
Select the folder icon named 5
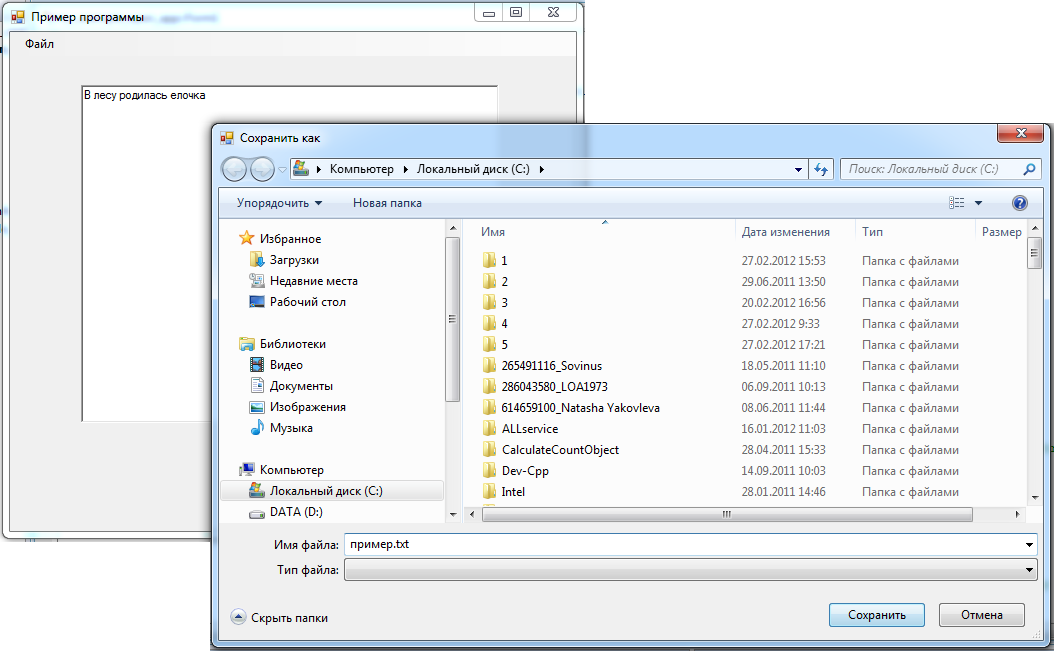(489, 344)
